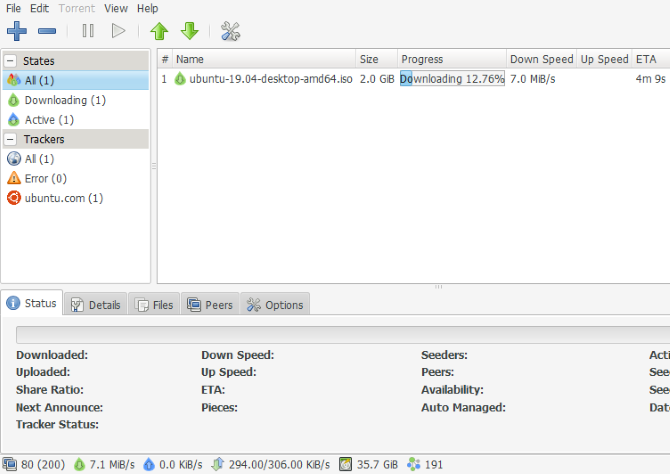670x474 pixels.
Task: Click the Error warning triangle icon
Action: tap(14, 178)
